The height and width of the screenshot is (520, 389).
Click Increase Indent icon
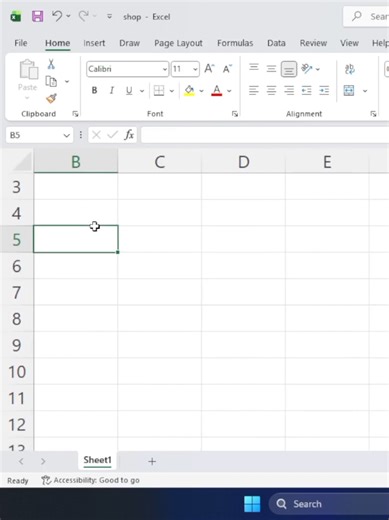click(x=324, y=90)
